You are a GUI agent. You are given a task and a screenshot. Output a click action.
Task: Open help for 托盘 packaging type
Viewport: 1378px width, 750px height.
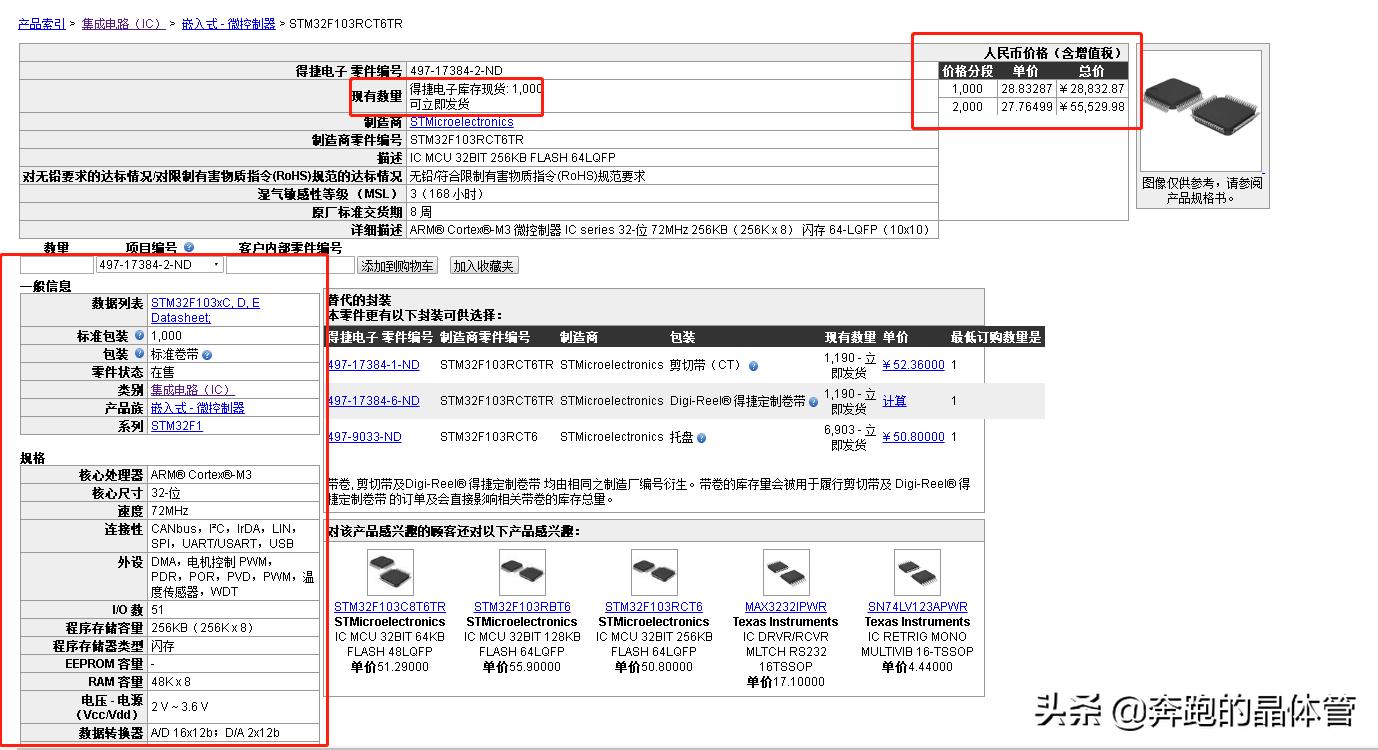tap(700, 438)
